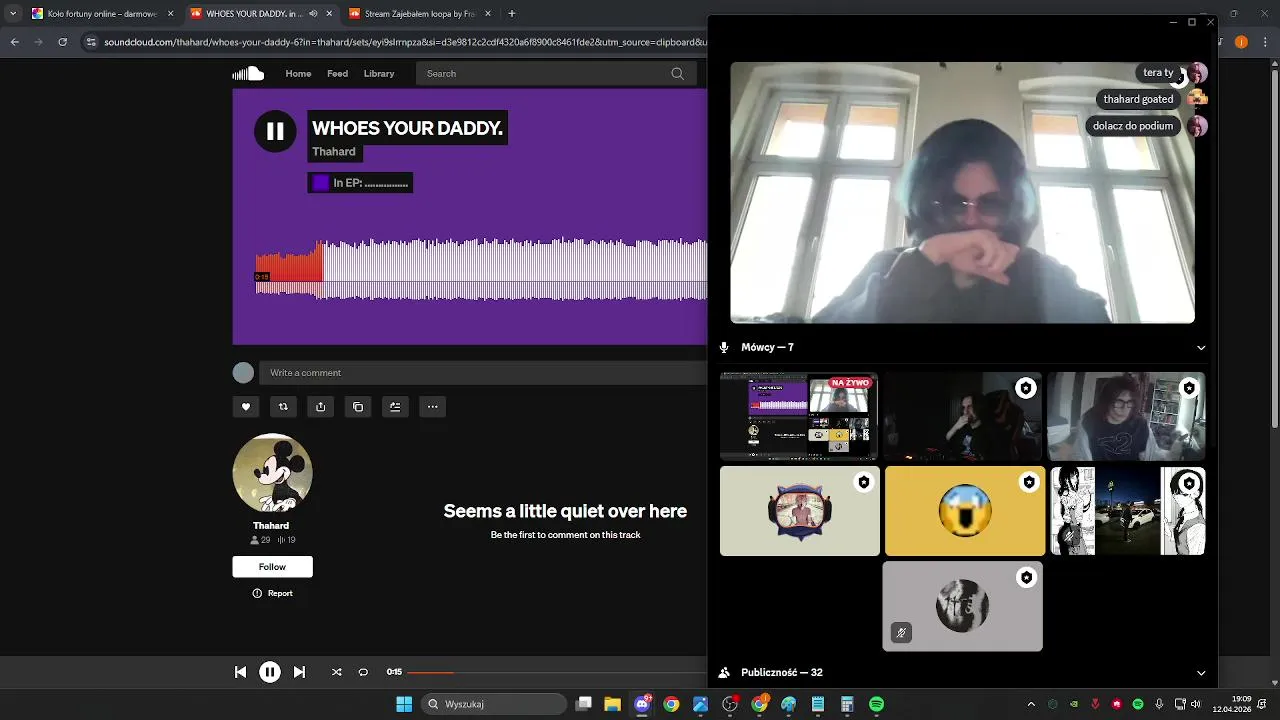Collapse the Publiczność — 32 section
This screenshot has height=720, width=1280.
pos(1201,673)
